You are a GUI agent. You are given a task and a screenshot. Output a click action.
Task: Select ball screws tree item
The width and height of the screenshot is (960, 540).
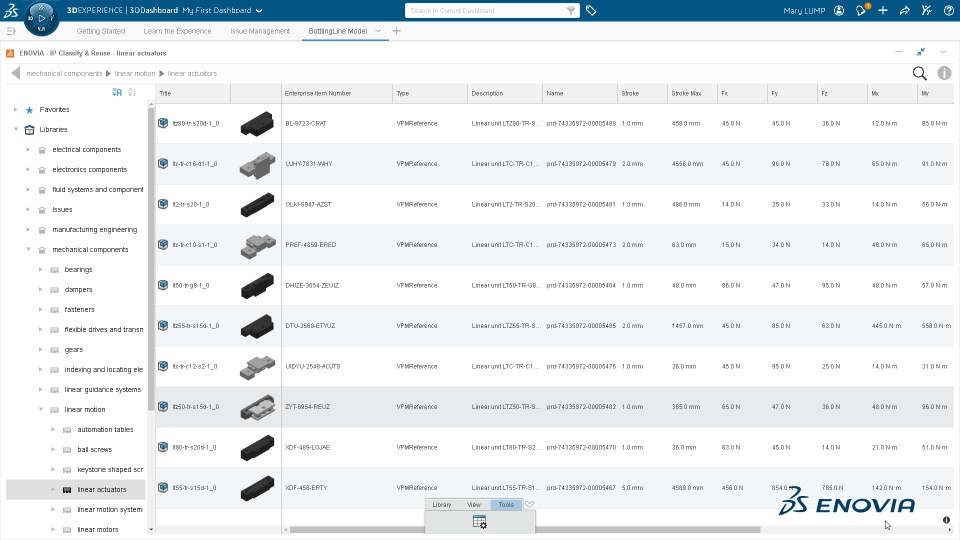pos(94,449)
